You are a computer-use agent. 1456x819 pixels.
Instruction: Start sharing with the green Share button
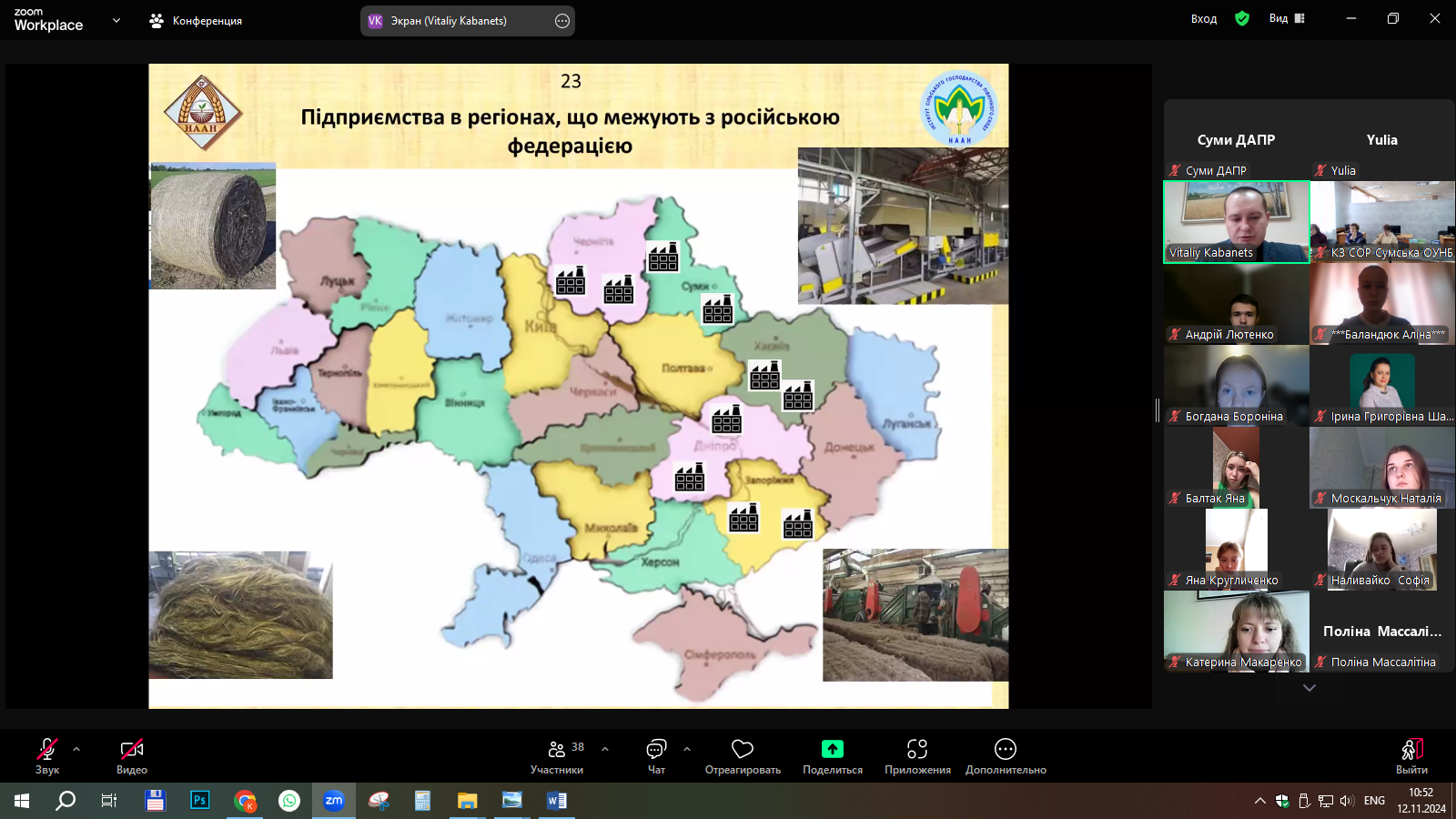(832, 749)
